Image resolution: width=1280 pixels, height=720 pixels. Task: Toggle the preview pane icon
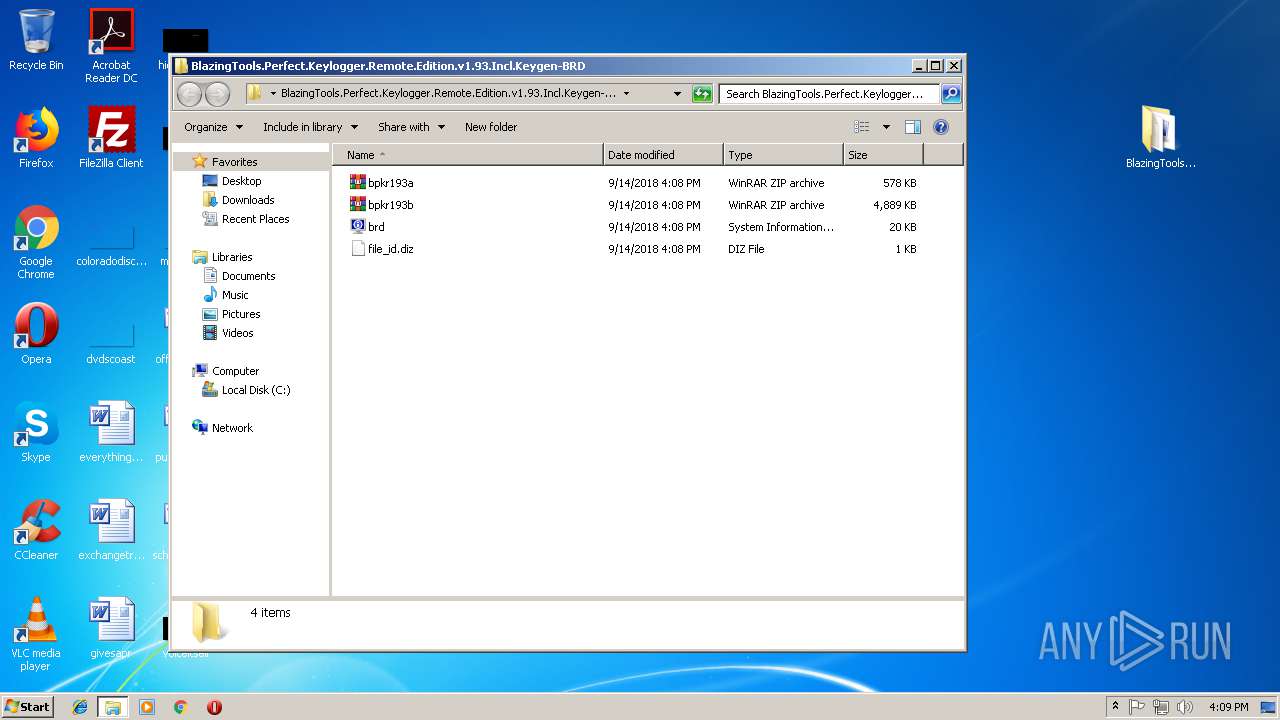click(x=912, y=127)
